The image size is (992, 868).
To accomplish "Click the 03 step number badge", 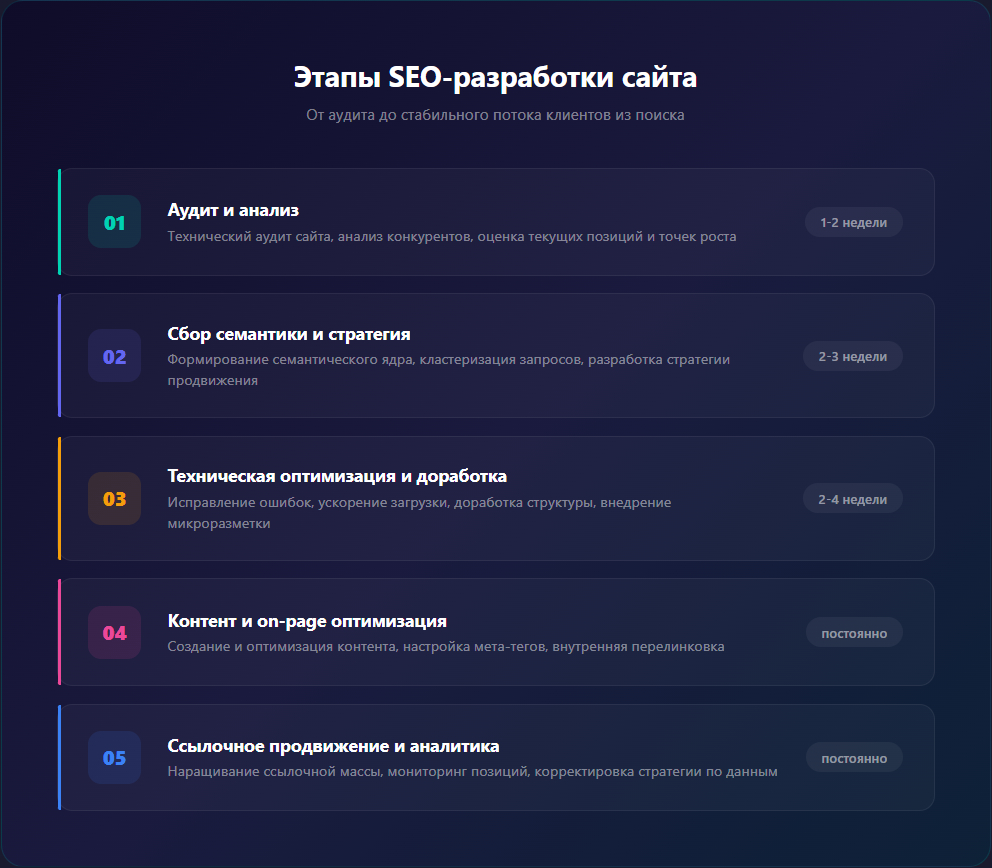I will [x=115, y=499].
